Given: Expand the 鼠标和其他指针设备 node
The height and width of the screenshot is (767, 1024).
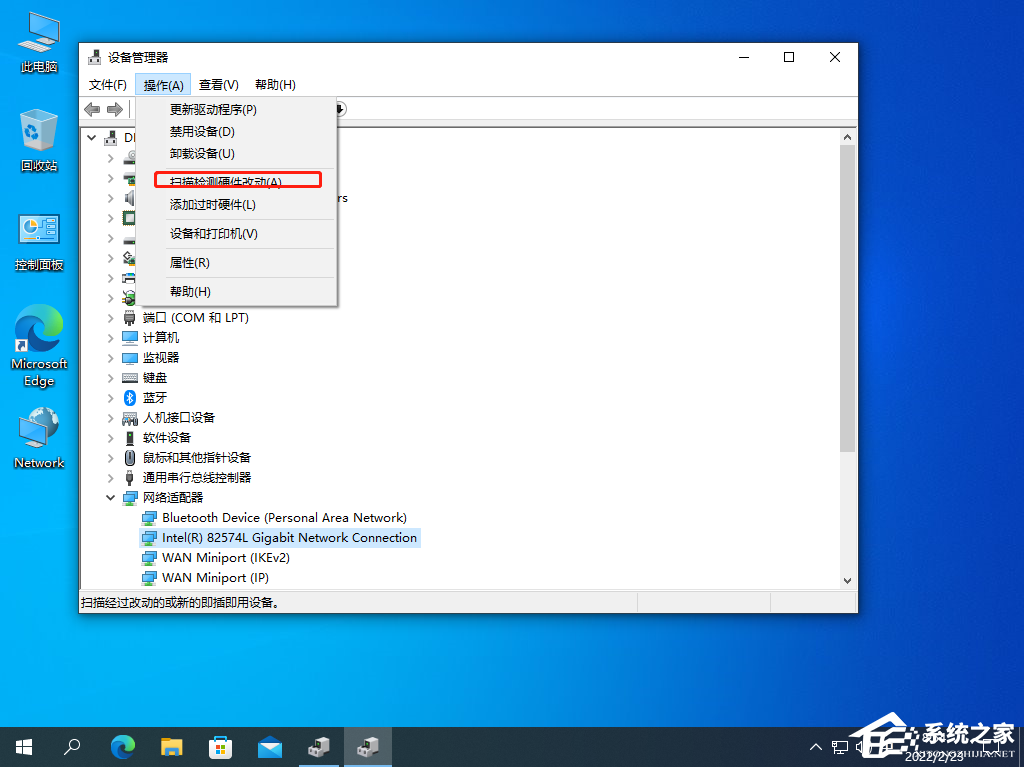Looking at the screenshot, I should [x=110, y=457].
